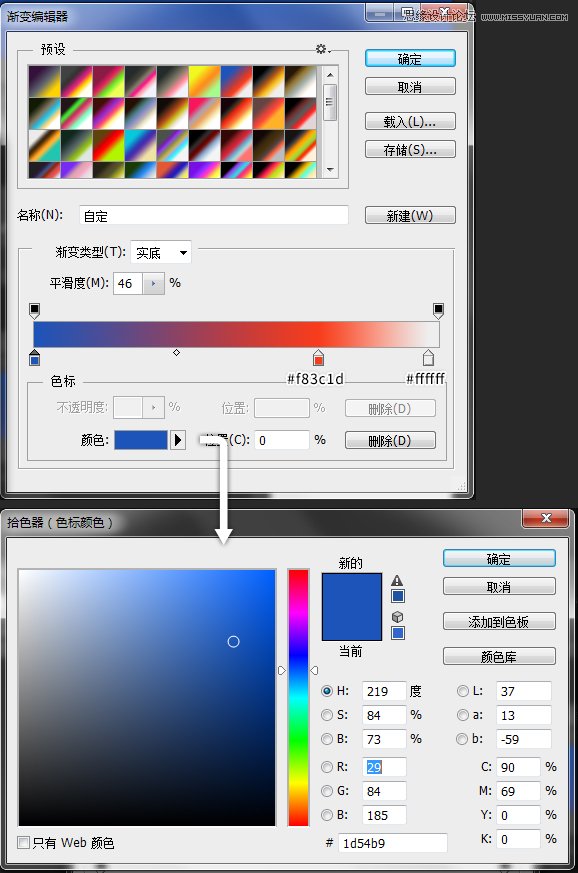Select the Lab a radio button
This screenshot has width=578, height=873.
coord(462,715)
